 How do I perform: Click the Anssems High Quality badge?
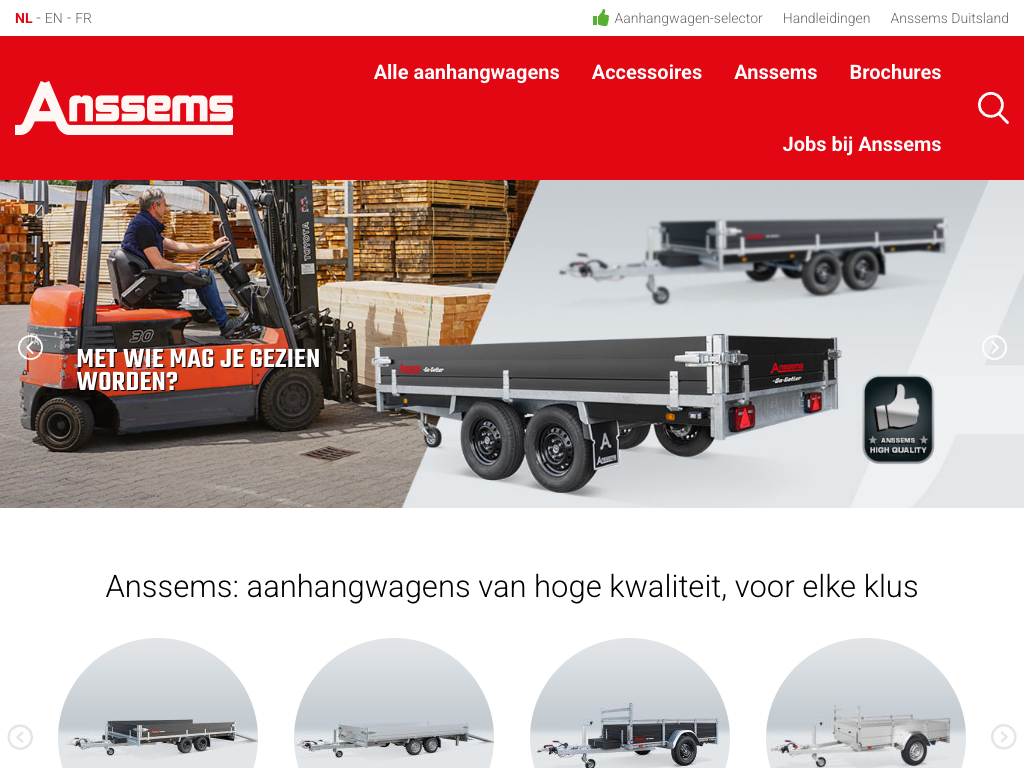pyautogui.click(x=898, y=419)
